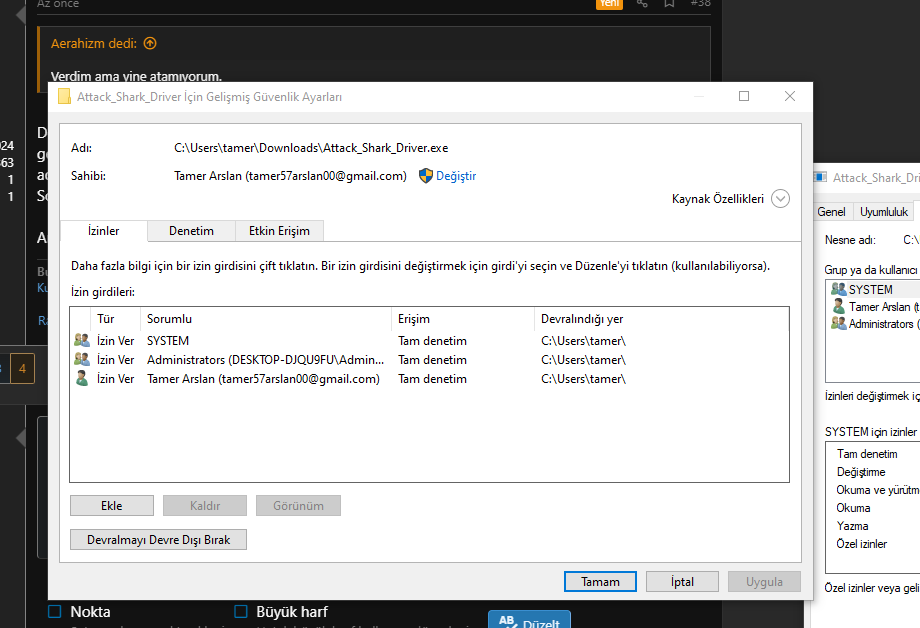Screen dimensions: 920x628
Task: Click Tam denetim in Administrators row
Action: 432,360
